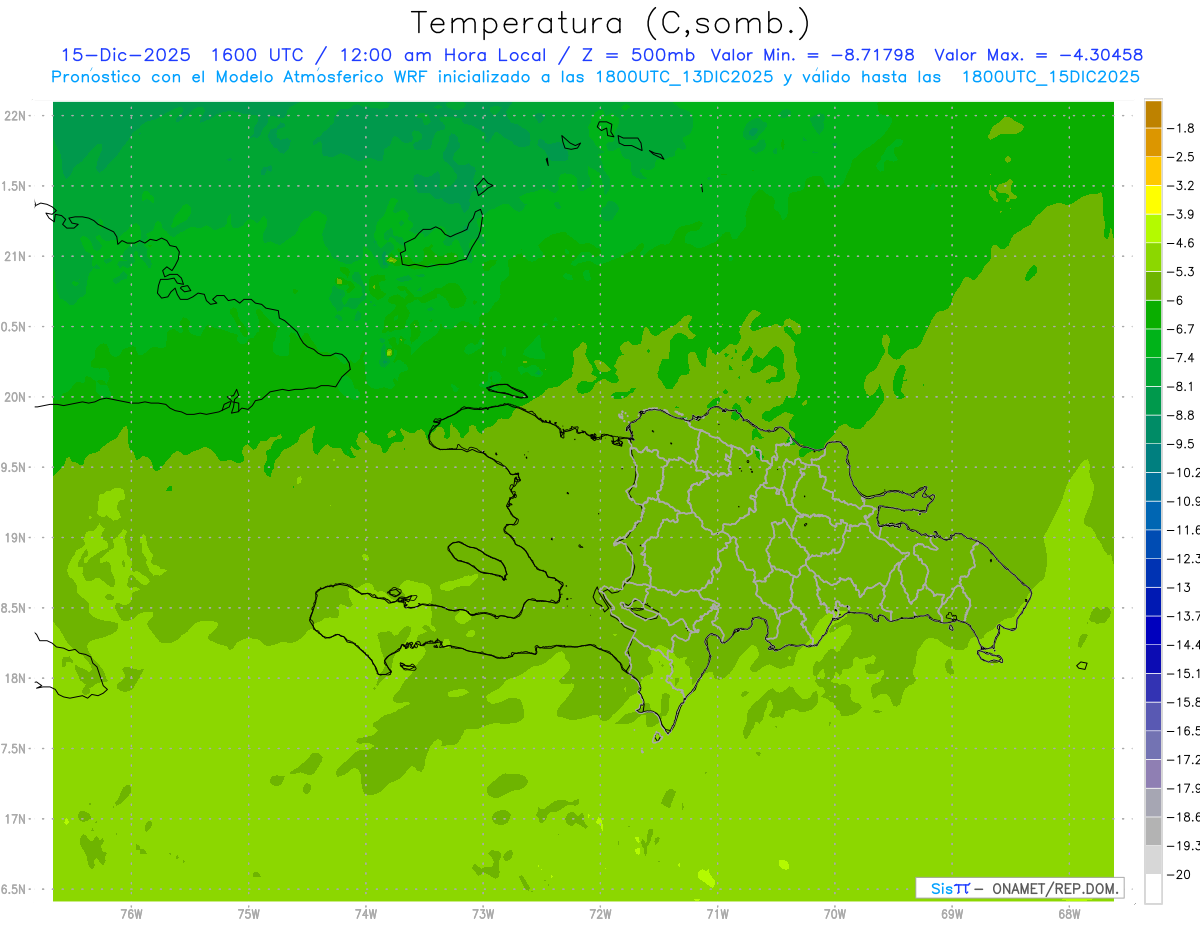Image resolution: width=1200 pixels, height=927 pixels.
Task: Click the '73W' longitude label
Action: coord(483,914)
